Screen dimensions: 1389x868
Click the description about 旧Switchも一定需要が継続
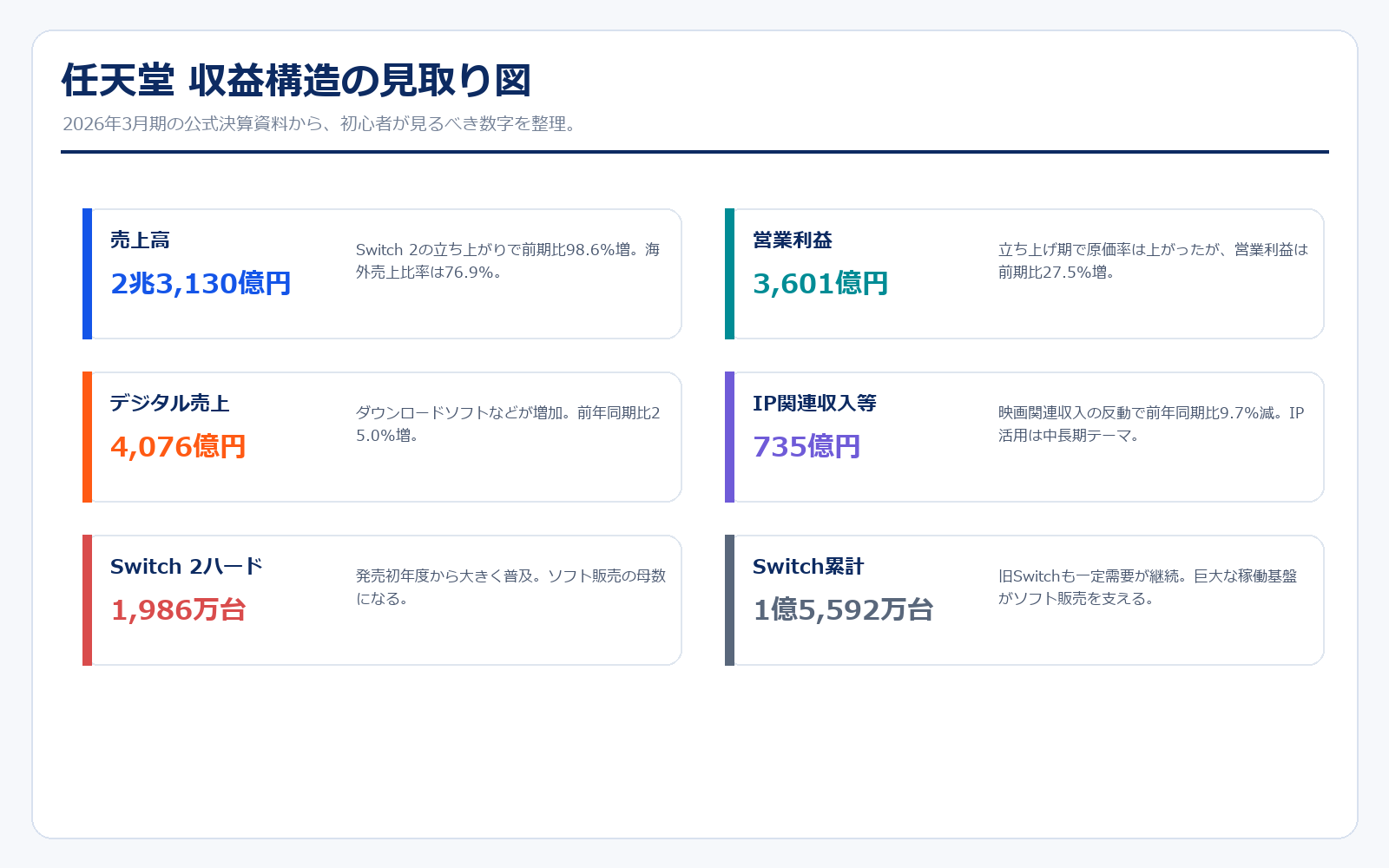(1148, 587)
